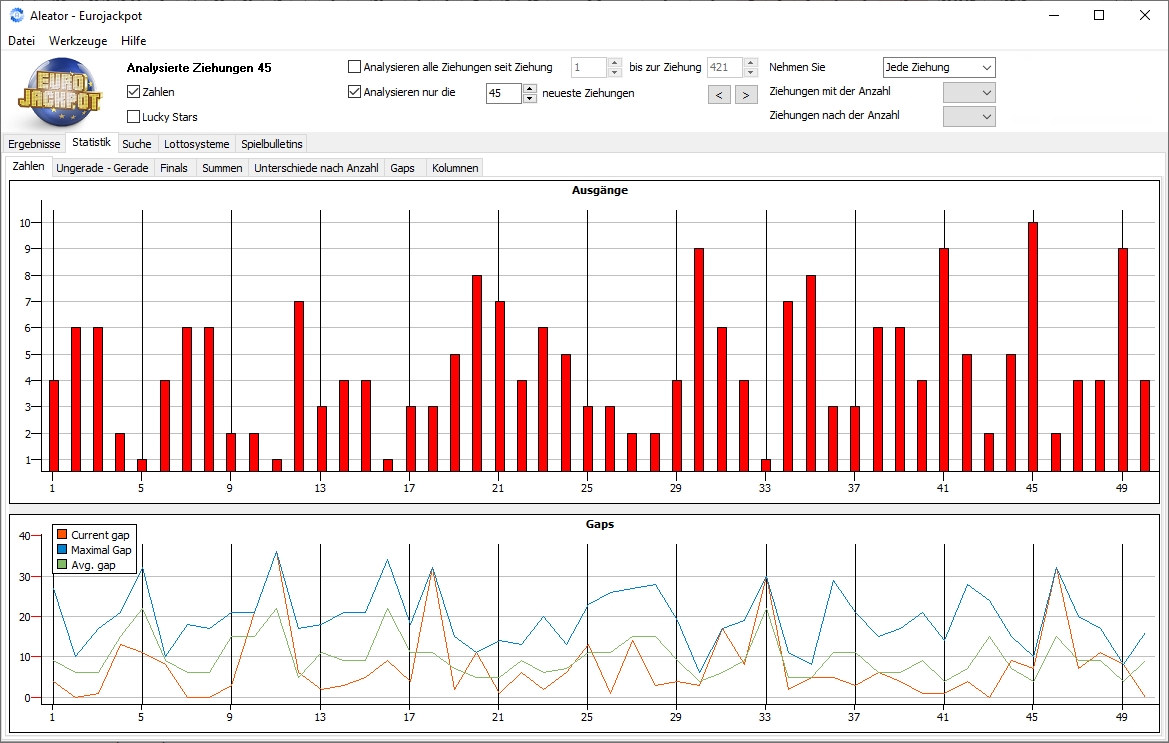The width and height of the screenshot is (1169, 743).
Task: Click the newest draws field showing 45
Action: 504,93
